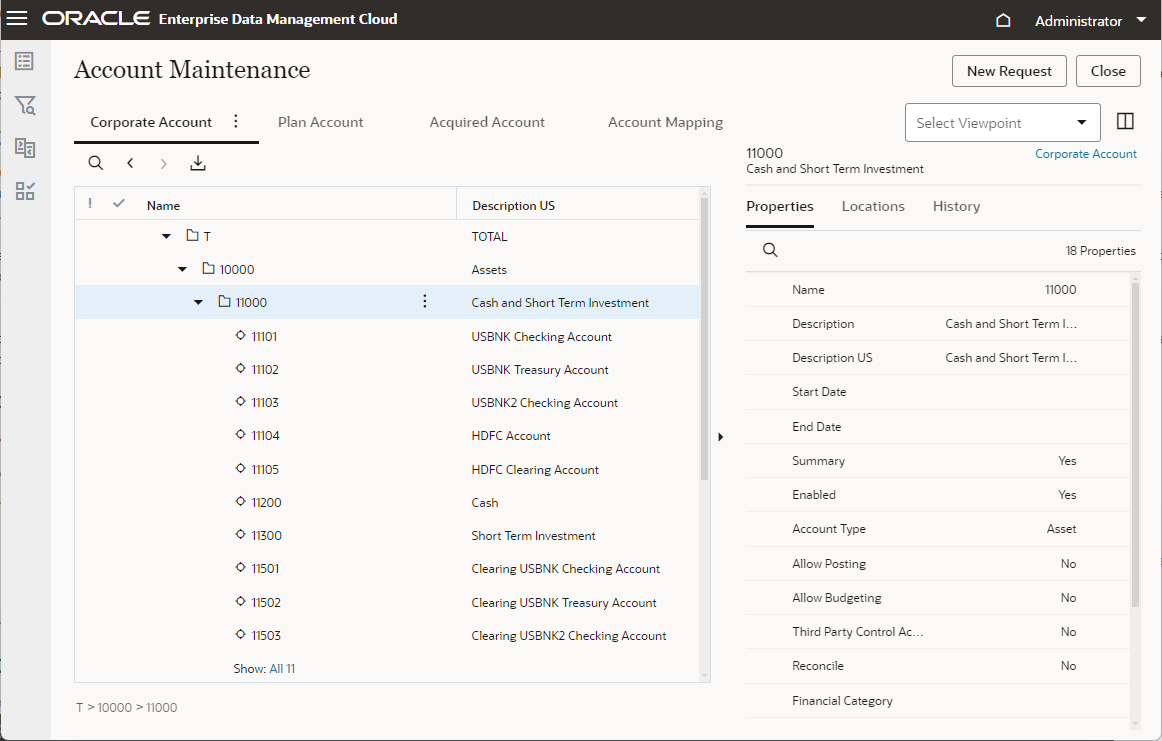1162x741 pixels.
Task: Open the views list sidebar icon
Action: [25, 62]
